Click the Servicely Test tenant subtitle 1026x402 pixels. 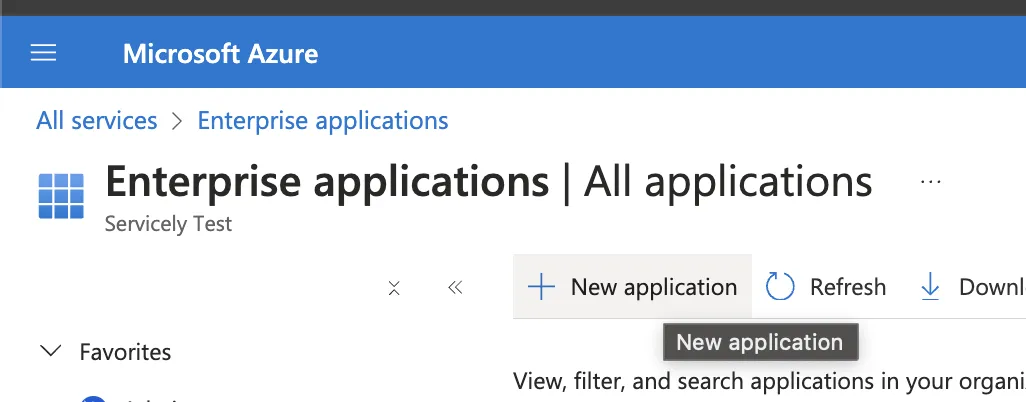coord(168,224)
